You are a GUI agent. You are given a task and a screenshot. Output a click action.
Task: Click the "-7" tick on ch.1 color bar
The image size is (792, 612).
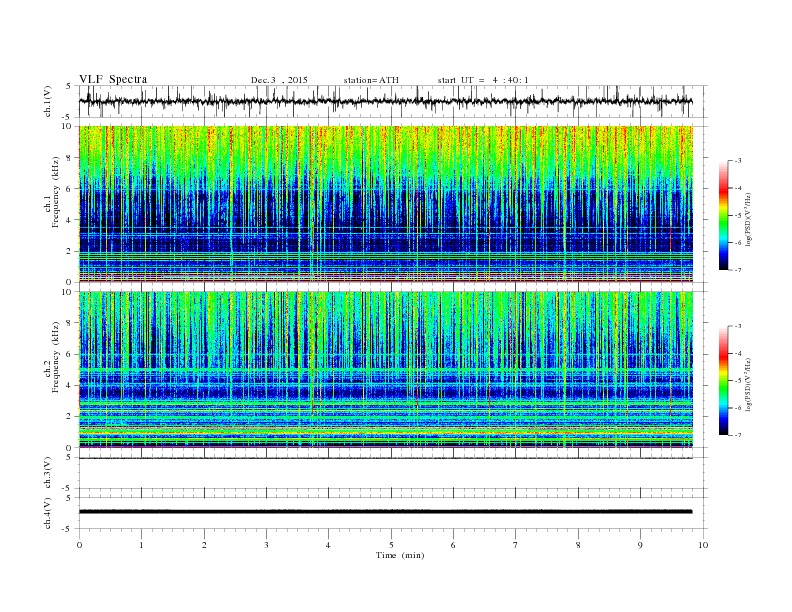[x=738, y=270]
